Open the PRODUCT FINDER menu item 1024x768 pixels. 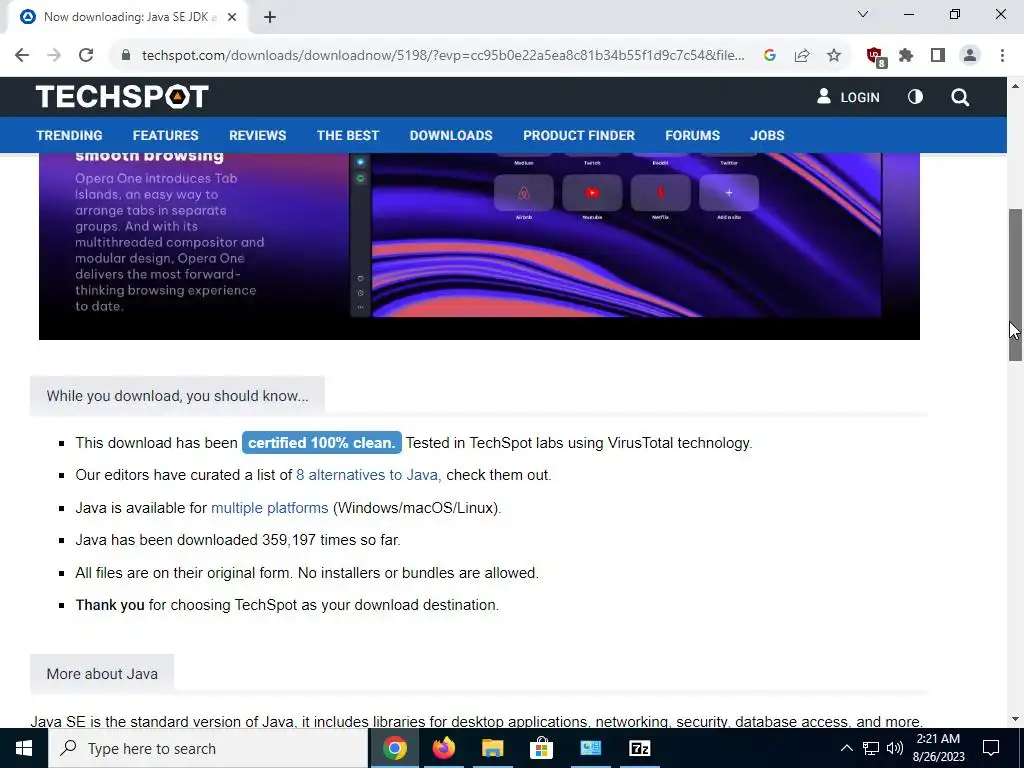point(579,135)
